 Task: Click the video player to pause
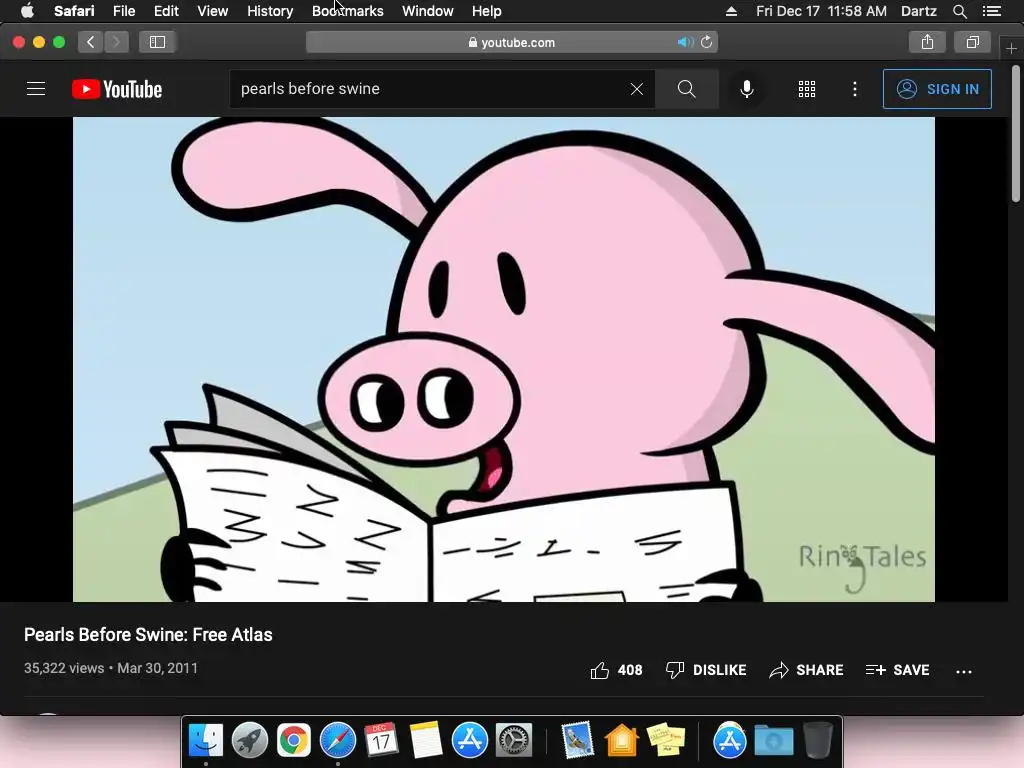point(504,359)
